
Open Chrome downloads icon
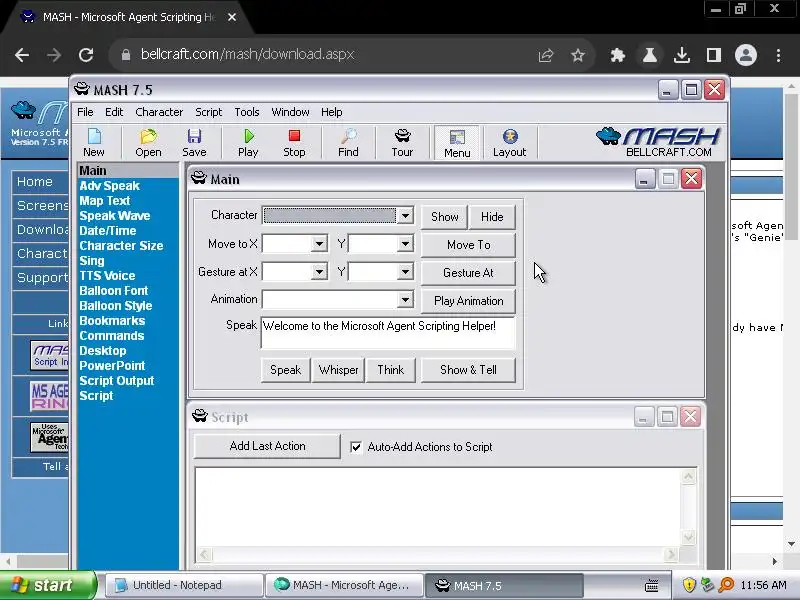pos(682,55)
